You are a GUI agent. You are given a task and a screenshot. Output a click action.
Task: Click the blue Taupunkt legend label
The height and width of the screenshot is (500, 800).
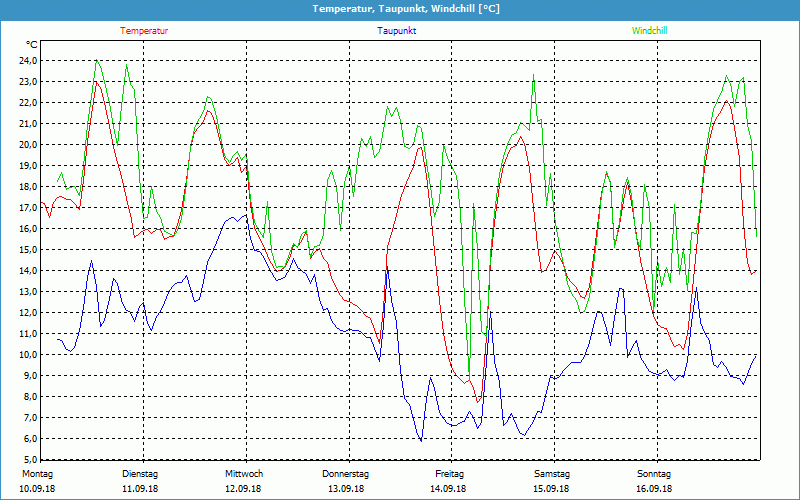[396, 31]
